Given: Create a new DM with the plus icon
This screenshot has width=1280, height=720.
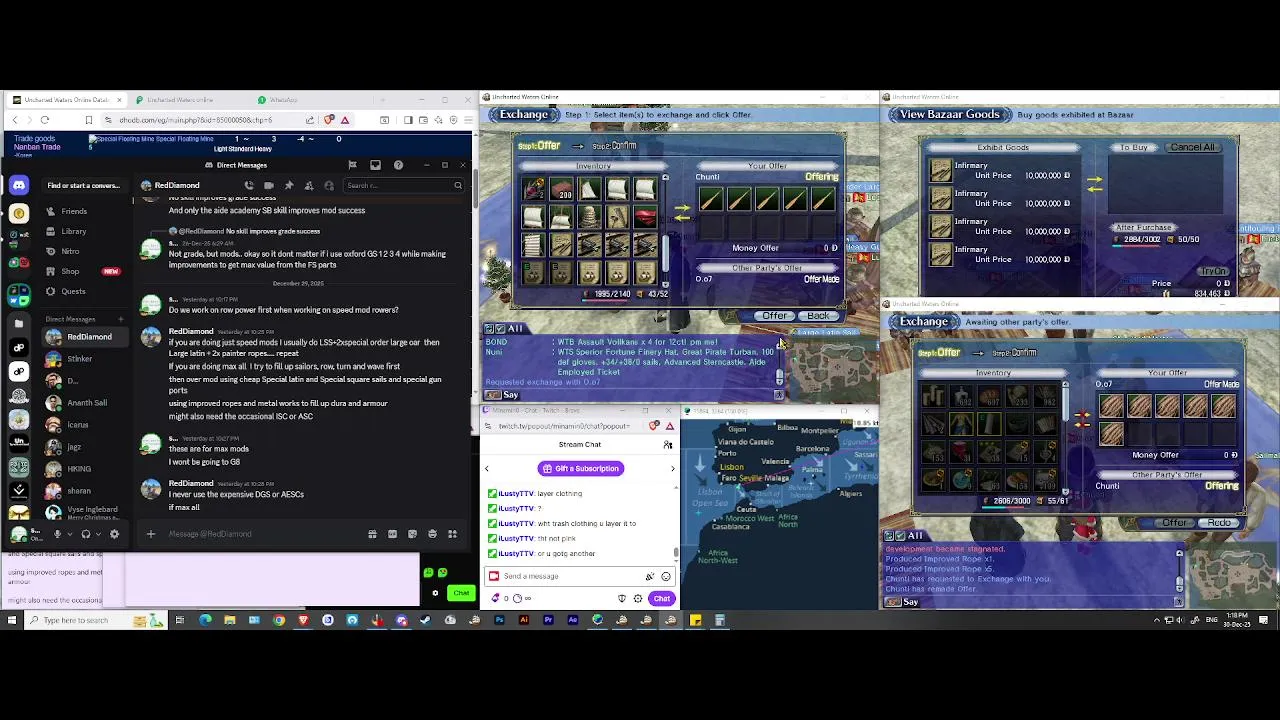Looking at the screenshot, I should [x=121, y=319].
